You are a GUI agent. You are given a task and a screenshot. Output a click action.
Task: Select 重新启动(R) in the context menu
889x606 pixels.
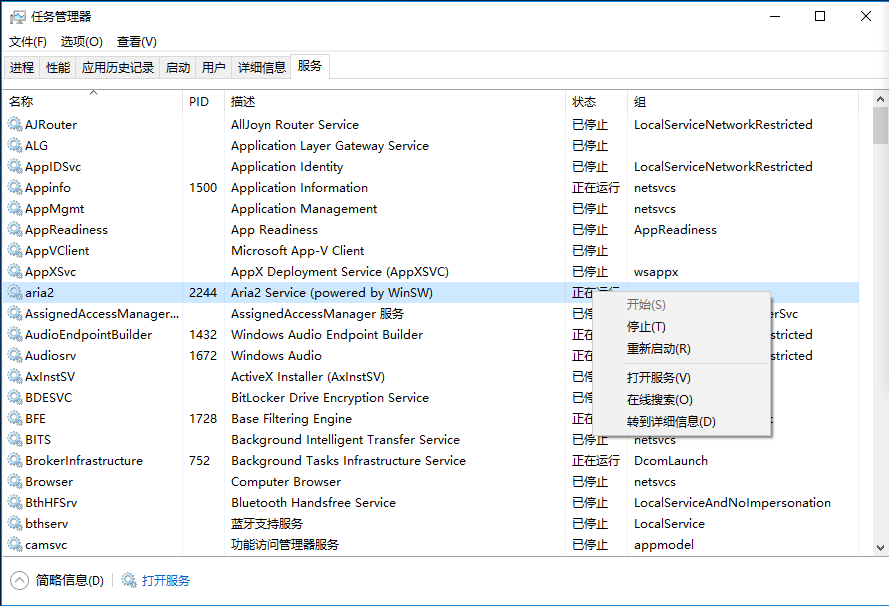point(658,349)
